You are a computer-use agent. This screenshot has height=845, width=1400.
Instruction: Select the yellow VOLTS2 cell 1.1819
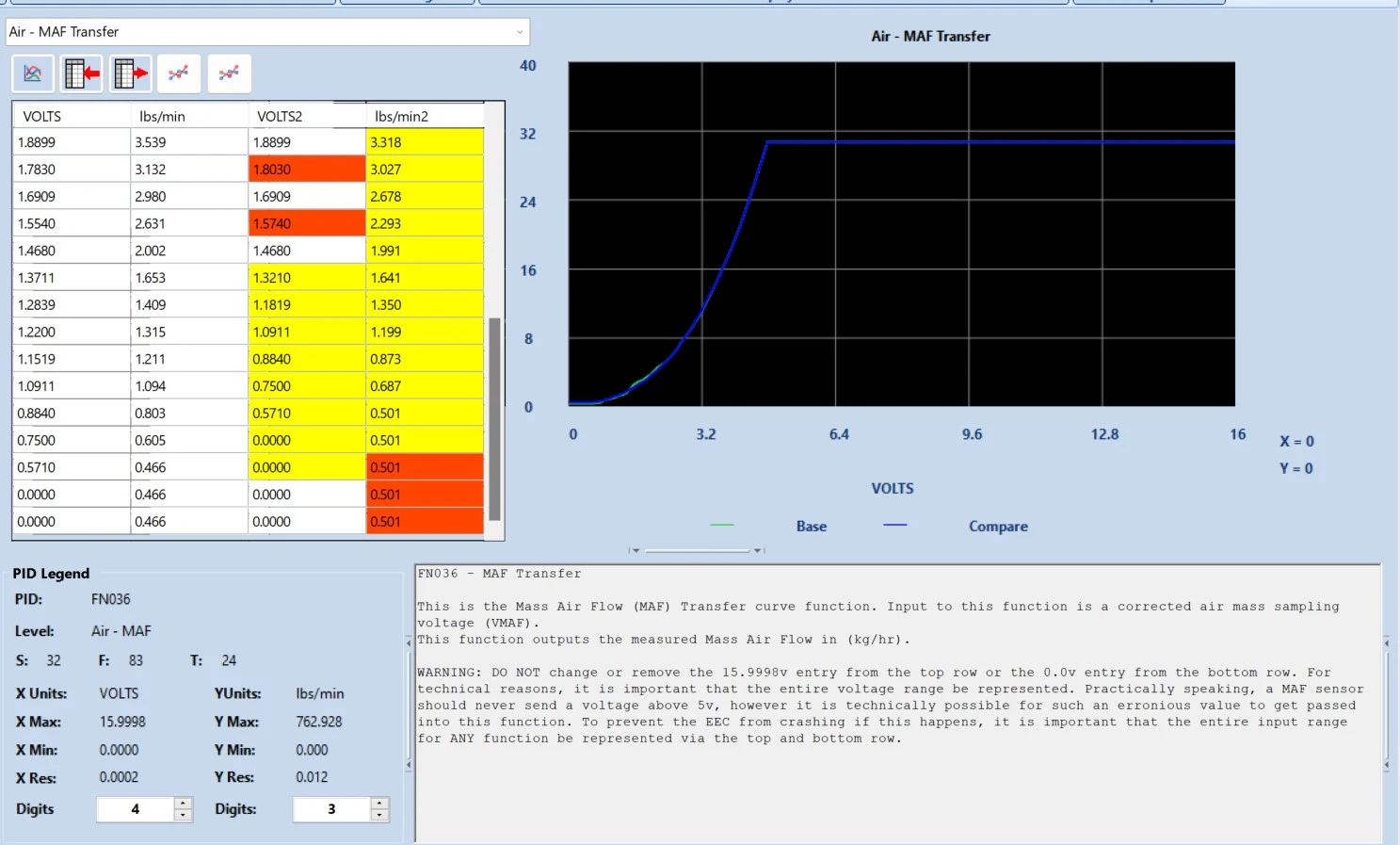click(x=307, y=305)
